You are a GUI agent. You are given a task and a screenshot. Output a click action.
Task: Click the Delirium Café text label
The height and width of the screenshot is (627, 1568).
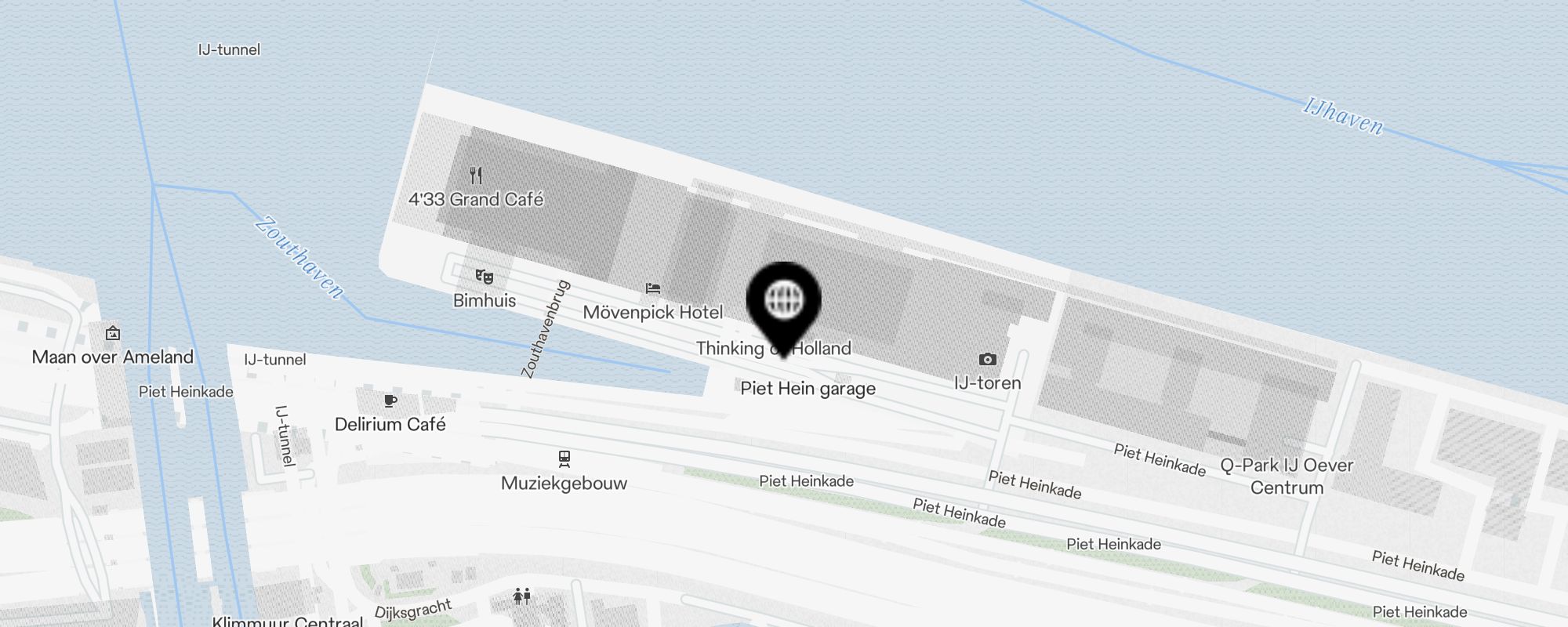[390, 425]
